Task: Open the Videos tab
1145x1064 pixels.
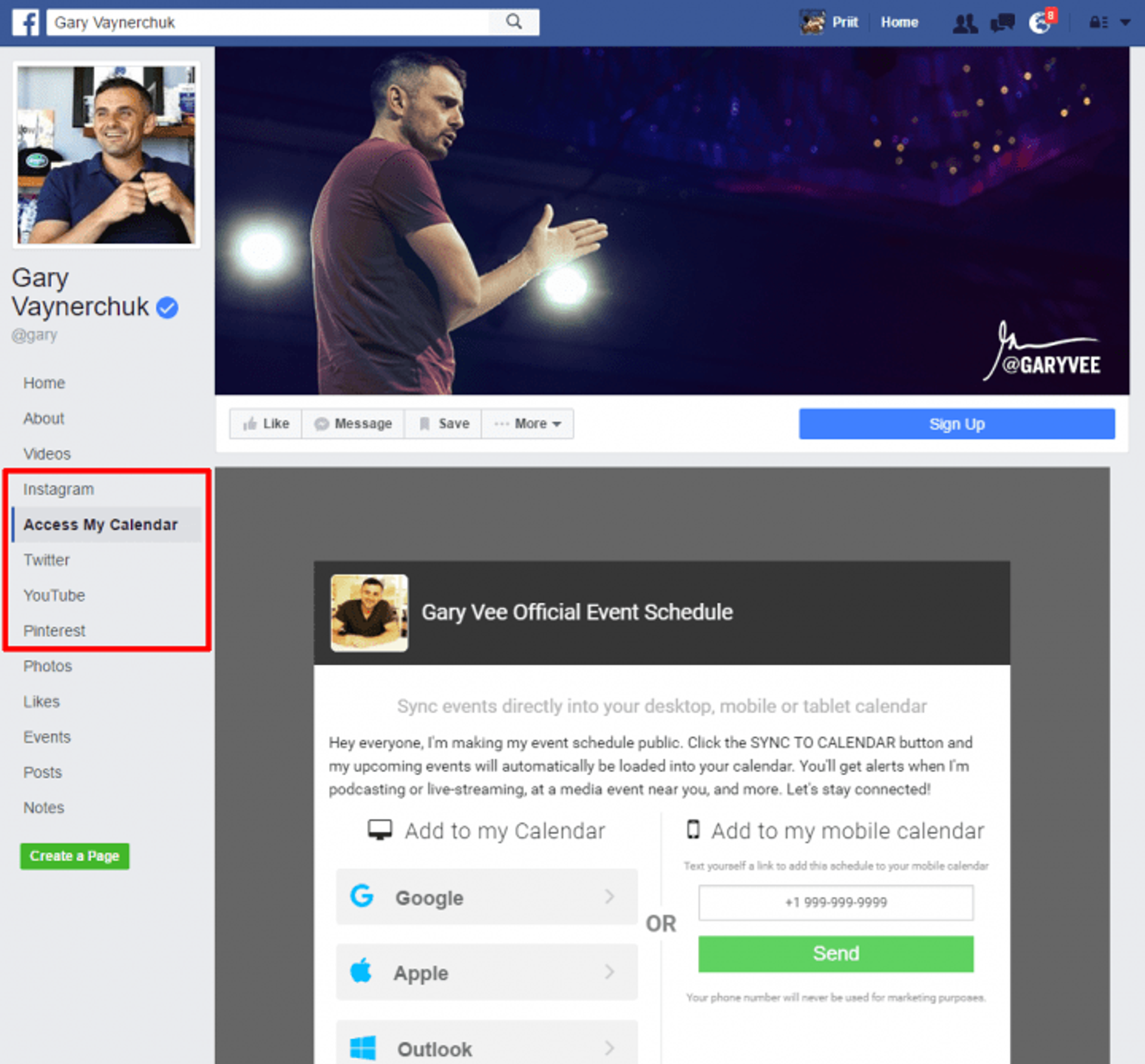Action: coord(47,454)
